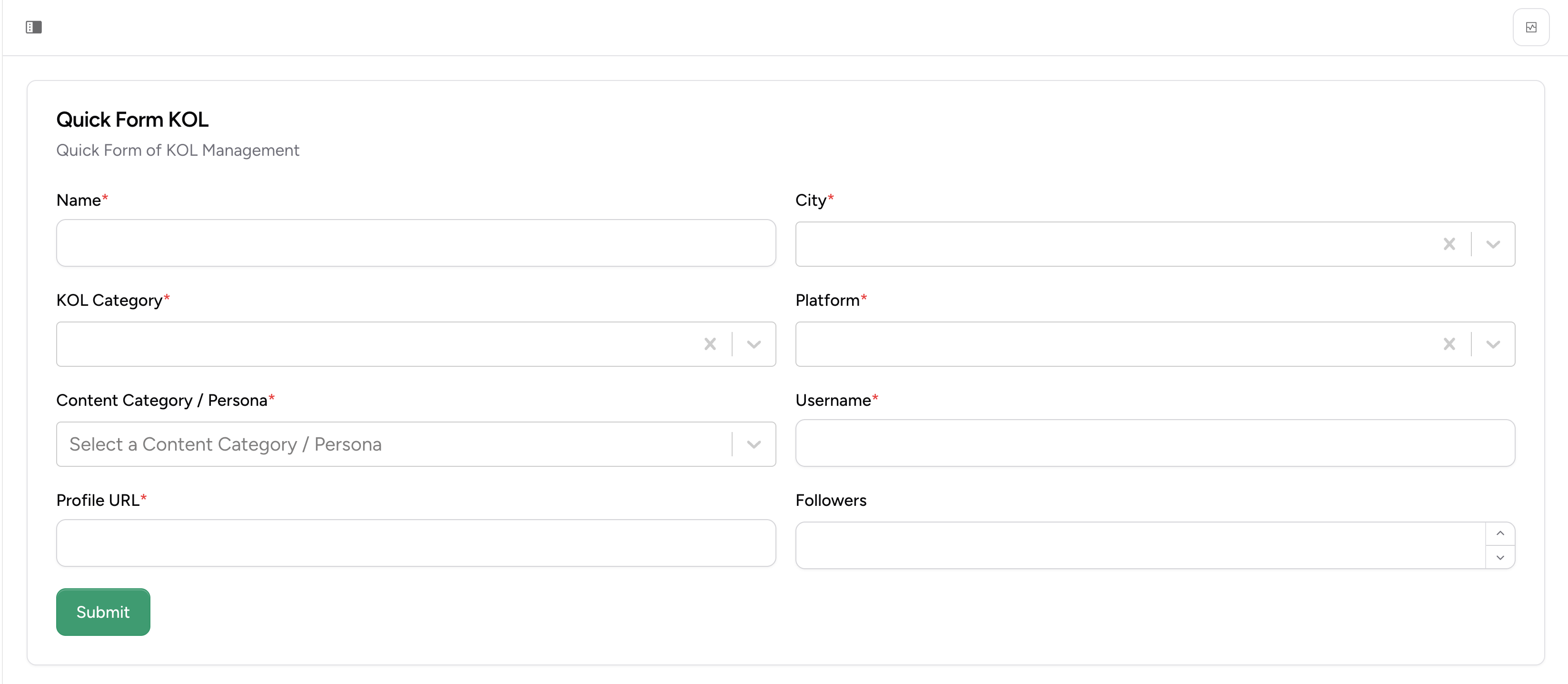Screen dimensions: 1568x684
Task: Expand the Platform dropdown chevron
Action: tap(1492, 344)
